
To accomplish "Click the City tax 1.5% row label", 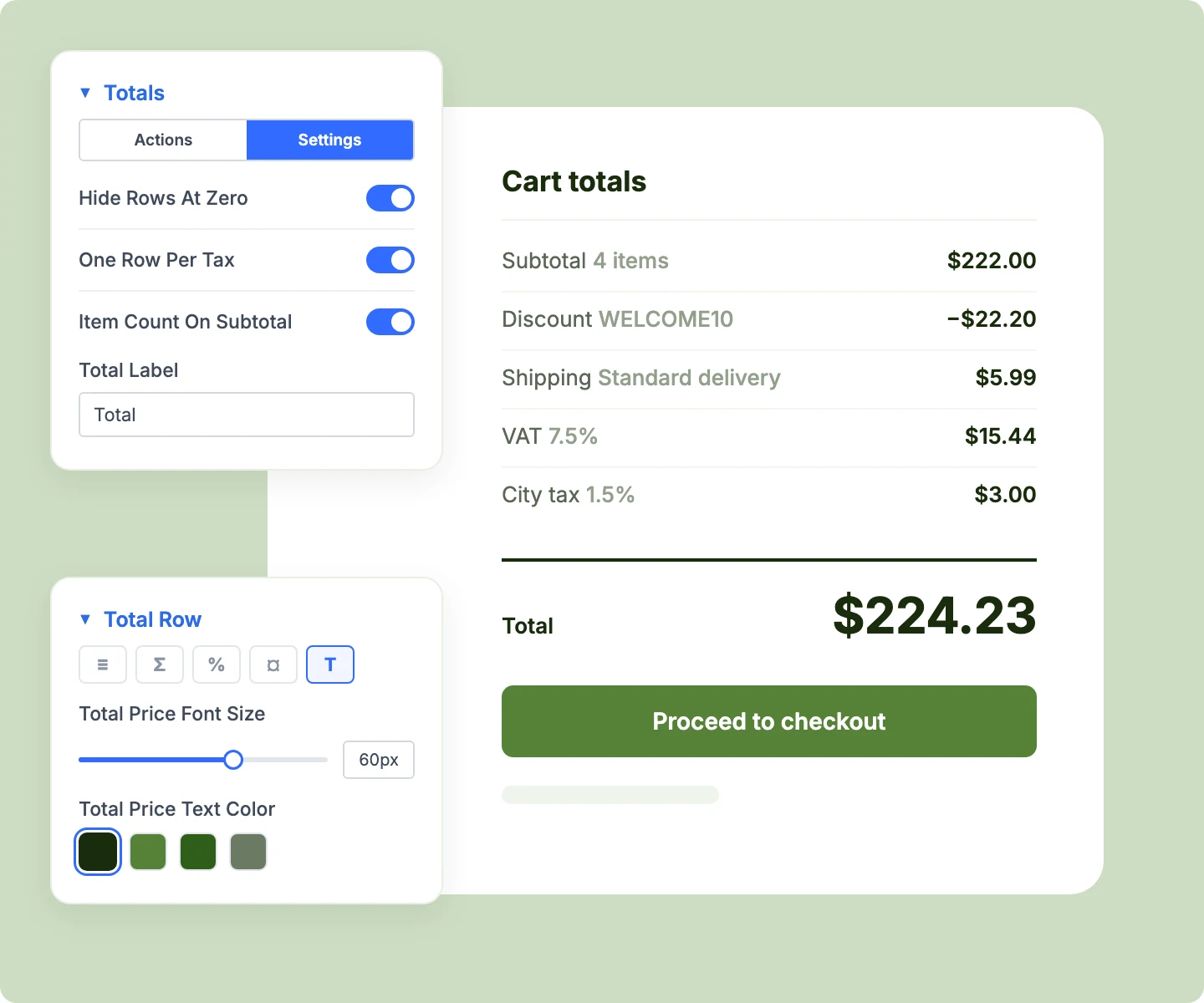I will 569,495.
